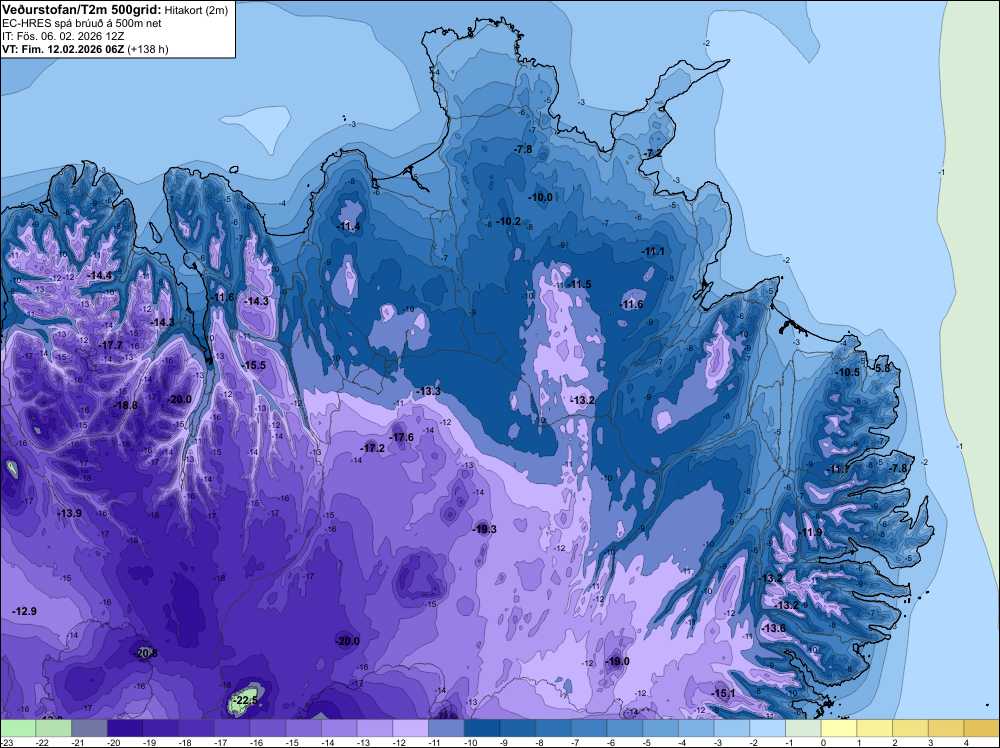Viewport: 1000px width, 748px height.
Task: Click the orange-yellow legend swatch labeled 4
Action: tap(982, 728)
